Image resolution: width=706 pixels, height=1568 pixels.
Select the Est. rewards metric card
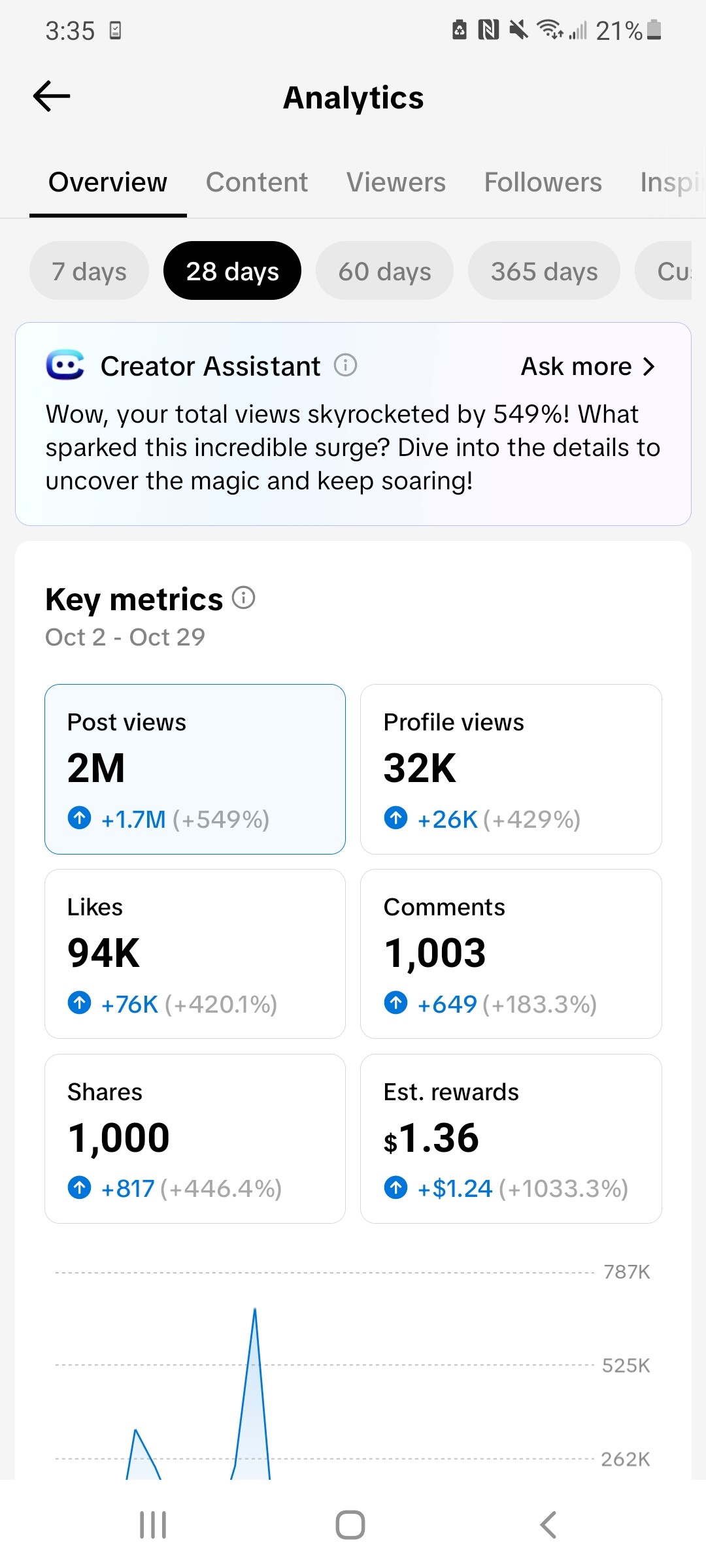(511, 1138)
